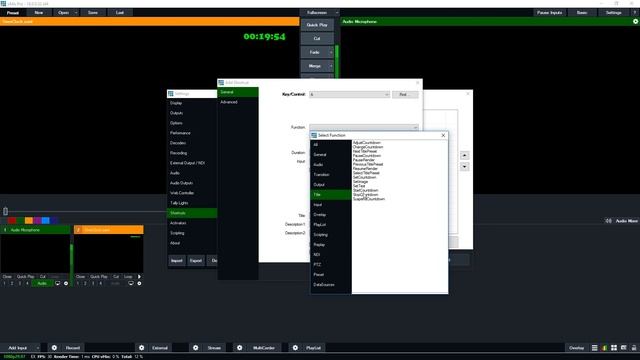Open External output settings gear
Image resolution: width=640 pixels, height=360 pixels.
142,348
